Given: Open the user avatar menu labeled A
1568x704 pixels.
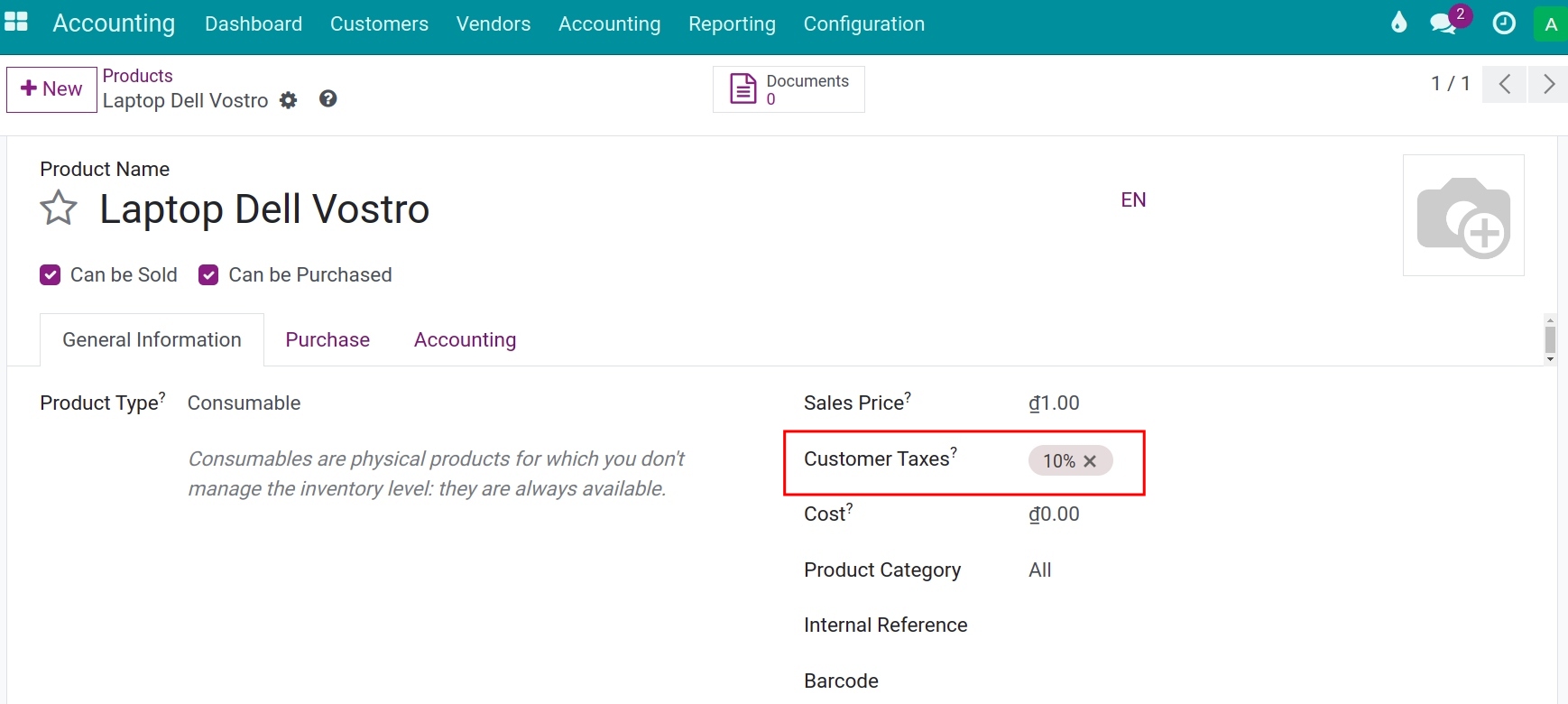Looking at the screenshot, I should pyautogui.click(x=1551, y=24).
